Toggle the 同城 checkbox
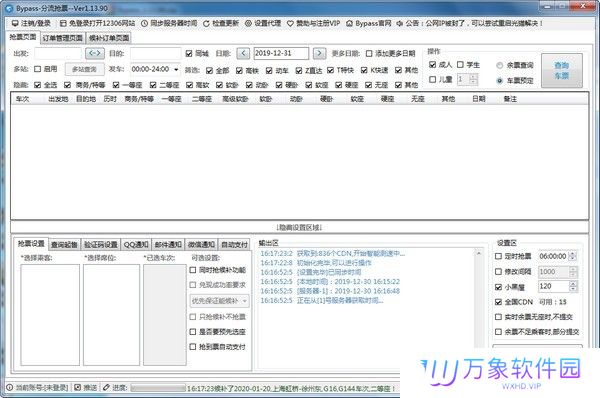The image size is (600, 398). 189,54
